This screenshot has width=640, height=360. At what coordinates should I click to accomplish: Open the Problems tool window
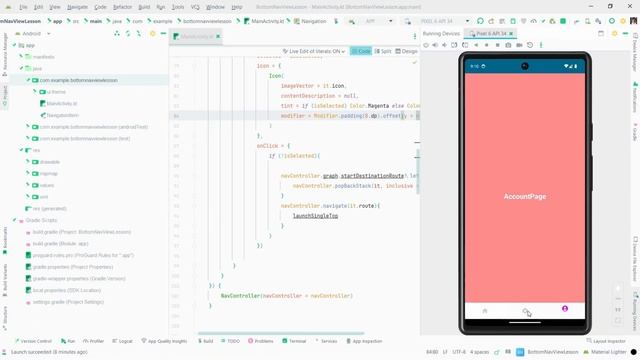[x=261, y=341]
